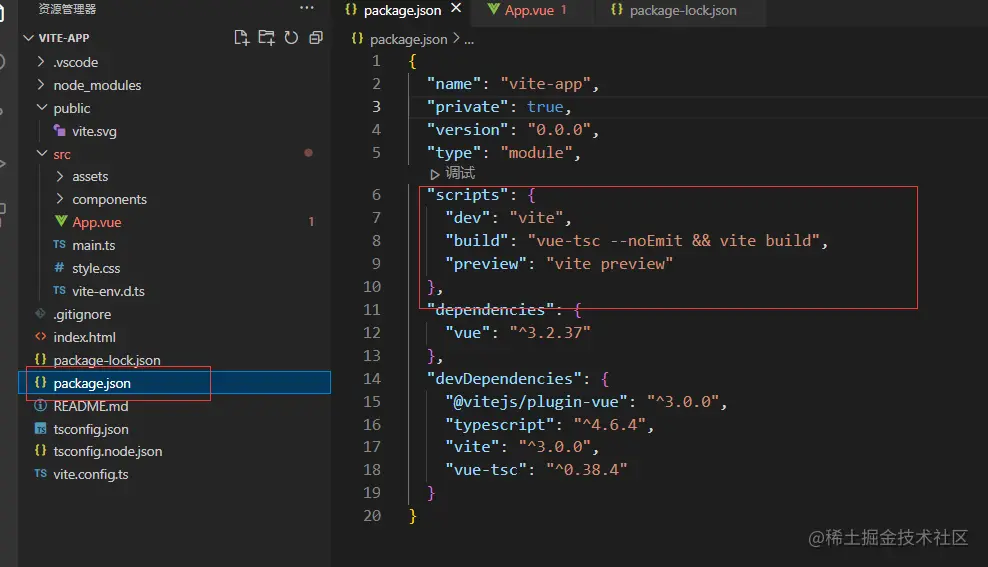
Task: Open main.ts in the explorer
Action: [93, 245]
